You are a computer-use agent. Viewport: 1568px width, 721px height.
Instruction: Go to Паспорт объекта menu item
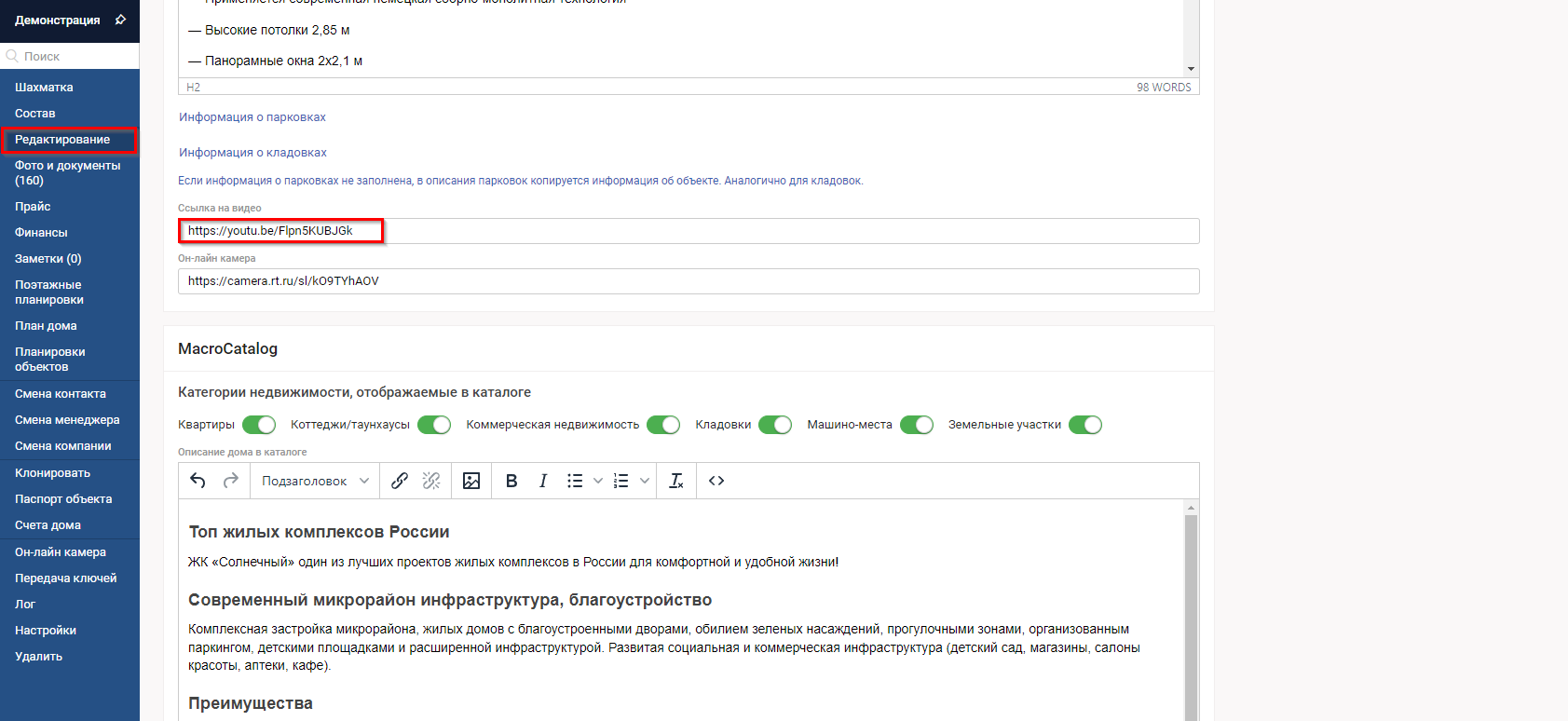click(x=63, y=499)
